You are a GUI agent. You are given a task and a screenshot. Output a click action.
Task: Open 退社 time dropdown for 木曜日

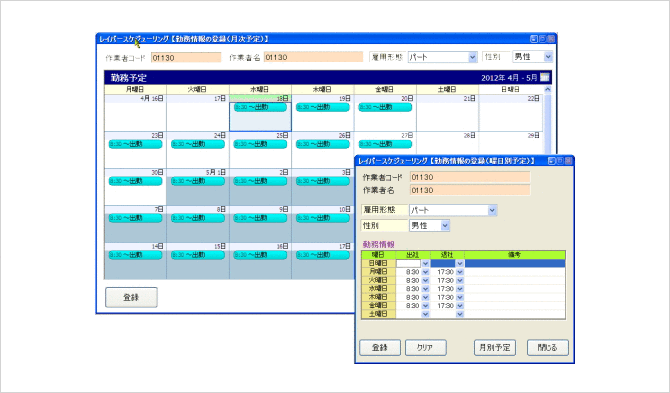click(460, 297)
